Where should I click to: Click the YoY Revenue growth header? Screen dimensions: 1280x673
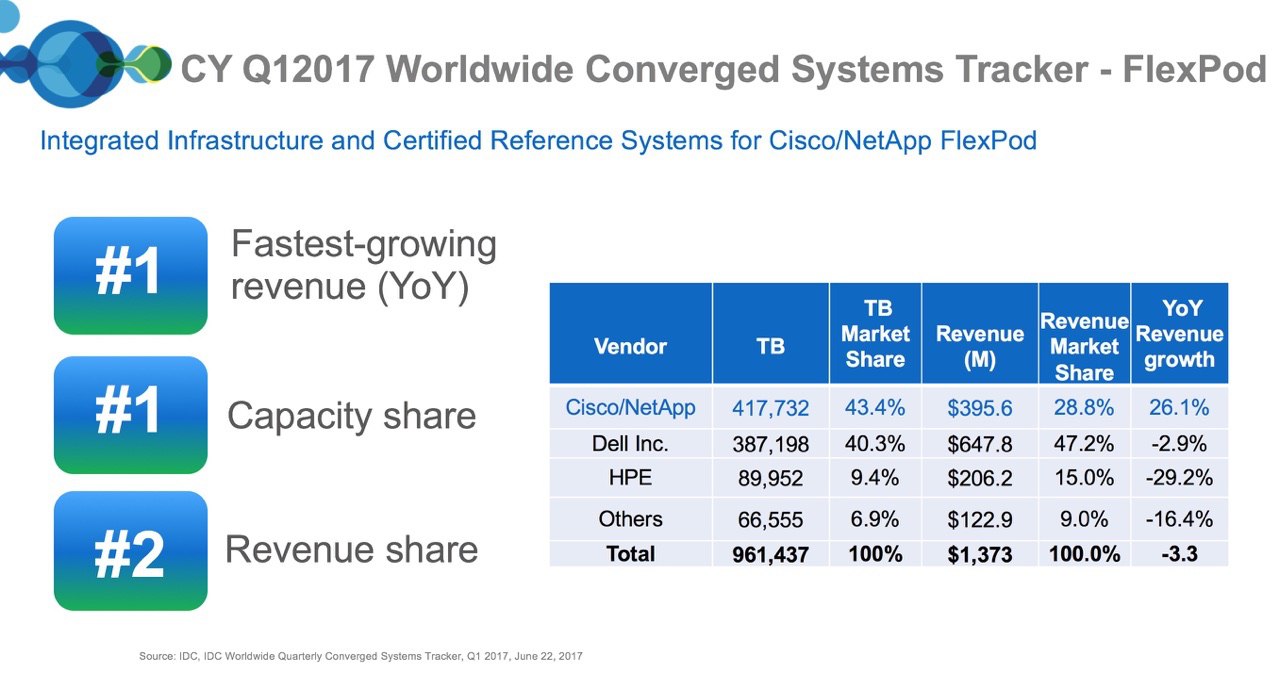1179,334
